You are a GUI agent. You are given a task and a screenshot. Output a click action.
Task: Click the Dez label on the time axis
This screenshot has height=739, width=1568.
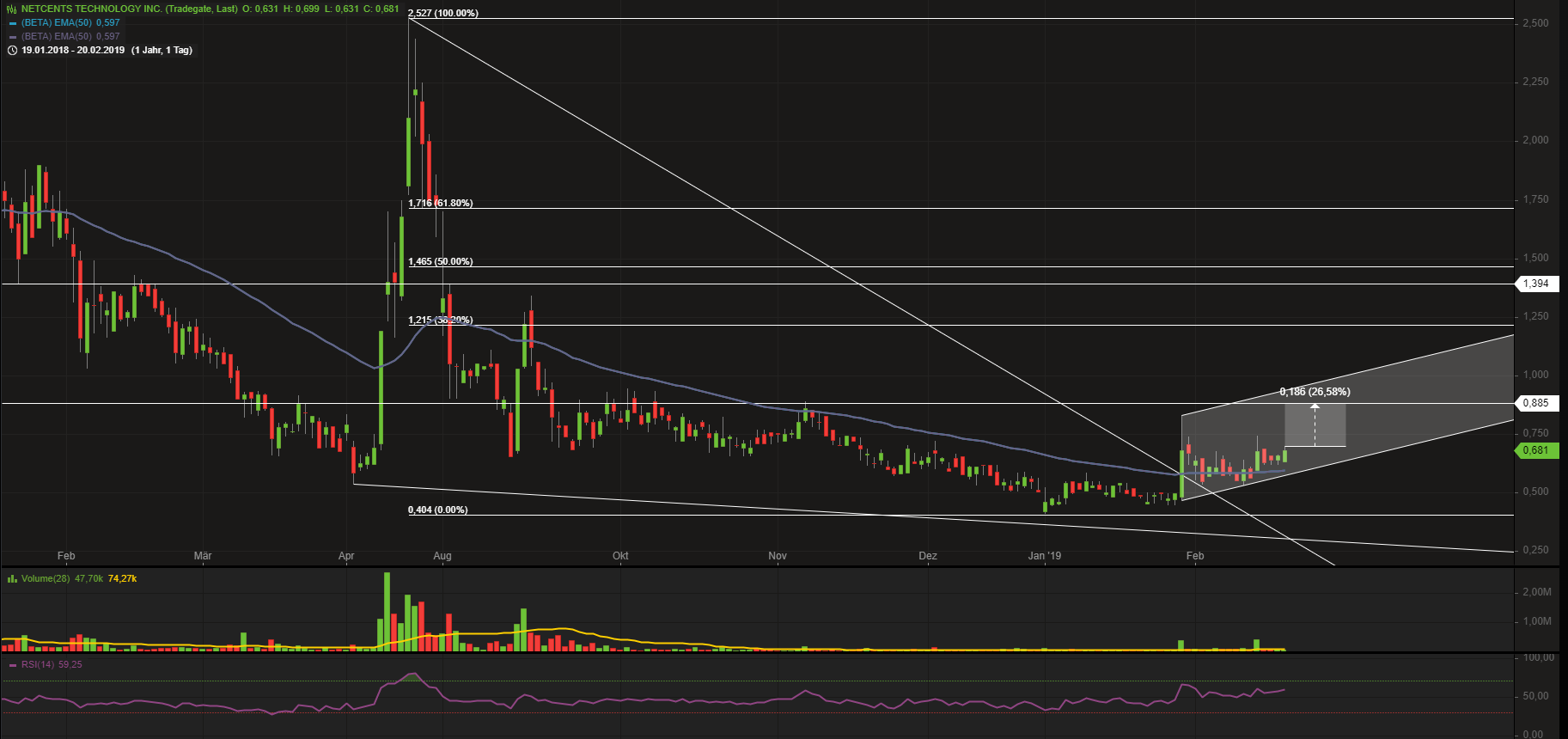pyautogui.click(x=928, y=556)
